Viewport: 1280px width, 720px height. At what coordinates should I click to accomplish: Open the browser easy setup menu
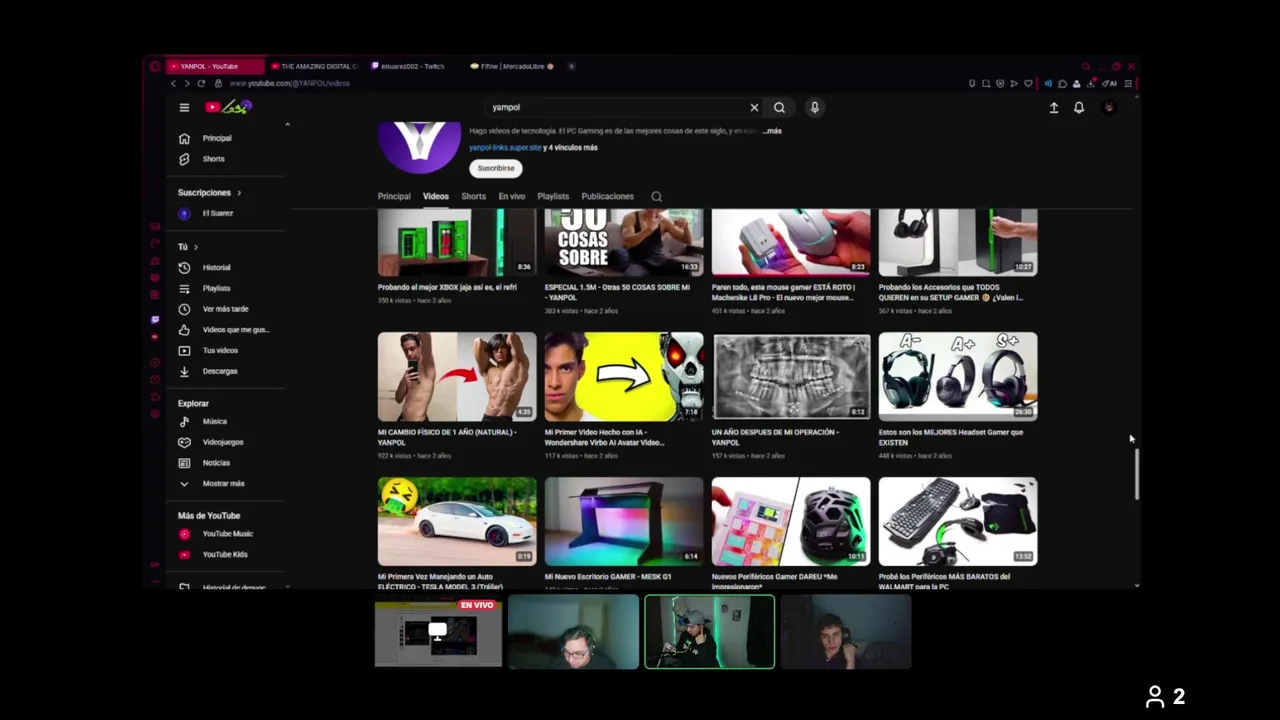[x=1128, y=83]
